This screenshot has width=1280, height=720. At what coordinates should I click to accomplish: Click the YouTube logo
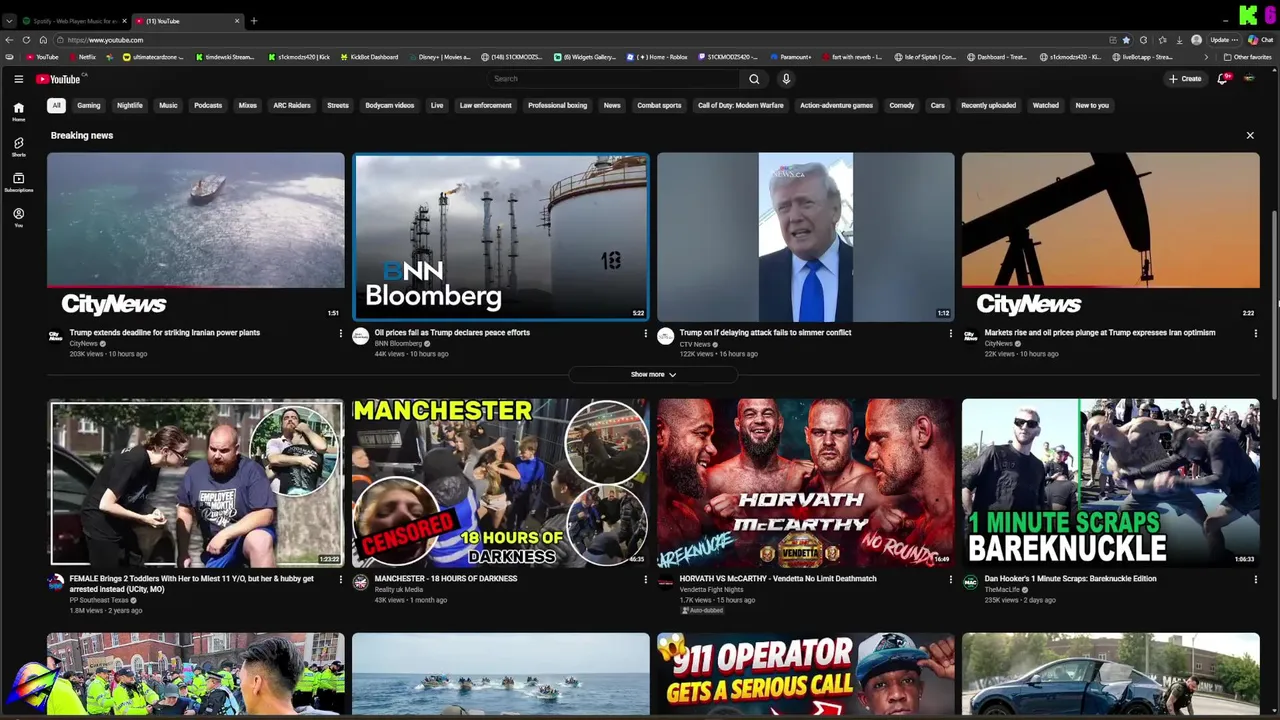click(x=58, y=79)
